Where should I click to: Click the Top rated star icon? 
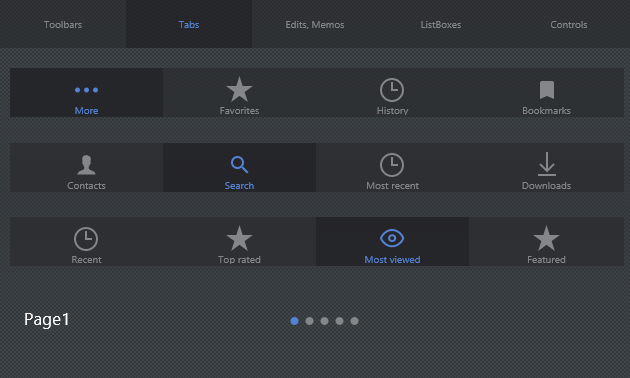tap(239, 238)
